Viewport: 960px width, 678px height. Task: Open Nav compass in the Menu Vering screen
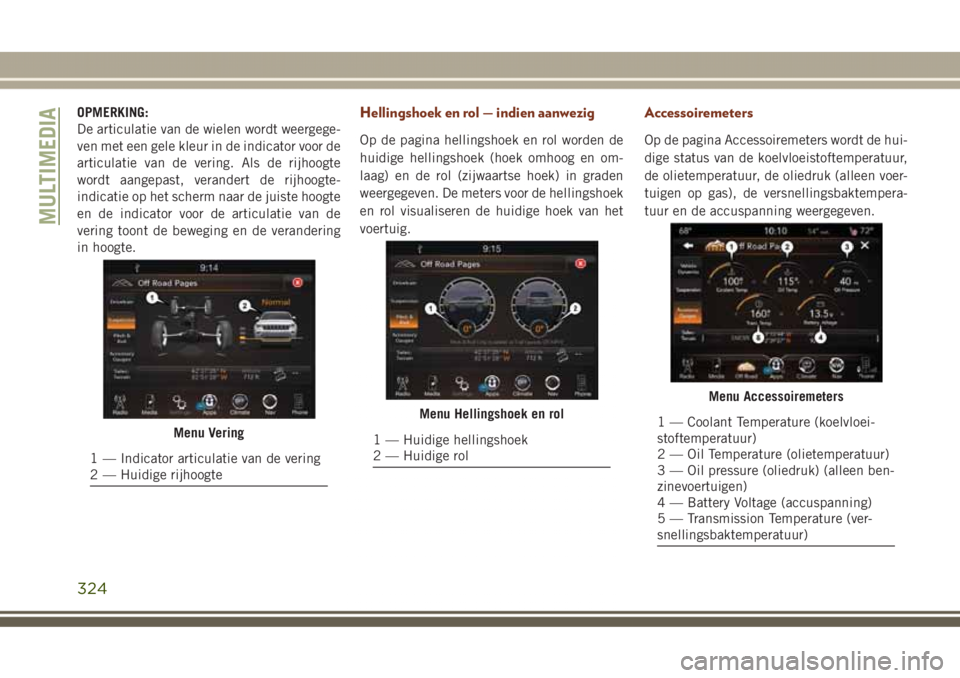point(269,404)
